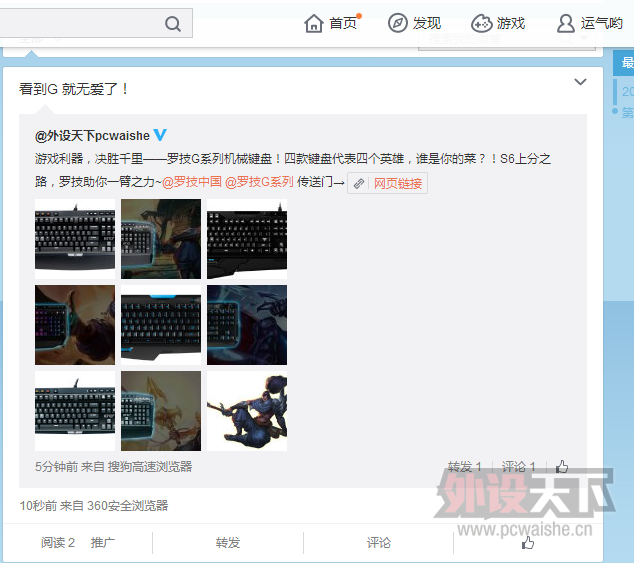Open the bottom-middle thumbnail with golden background
This screenshot has width=634, height=563.
coord(161,411)
